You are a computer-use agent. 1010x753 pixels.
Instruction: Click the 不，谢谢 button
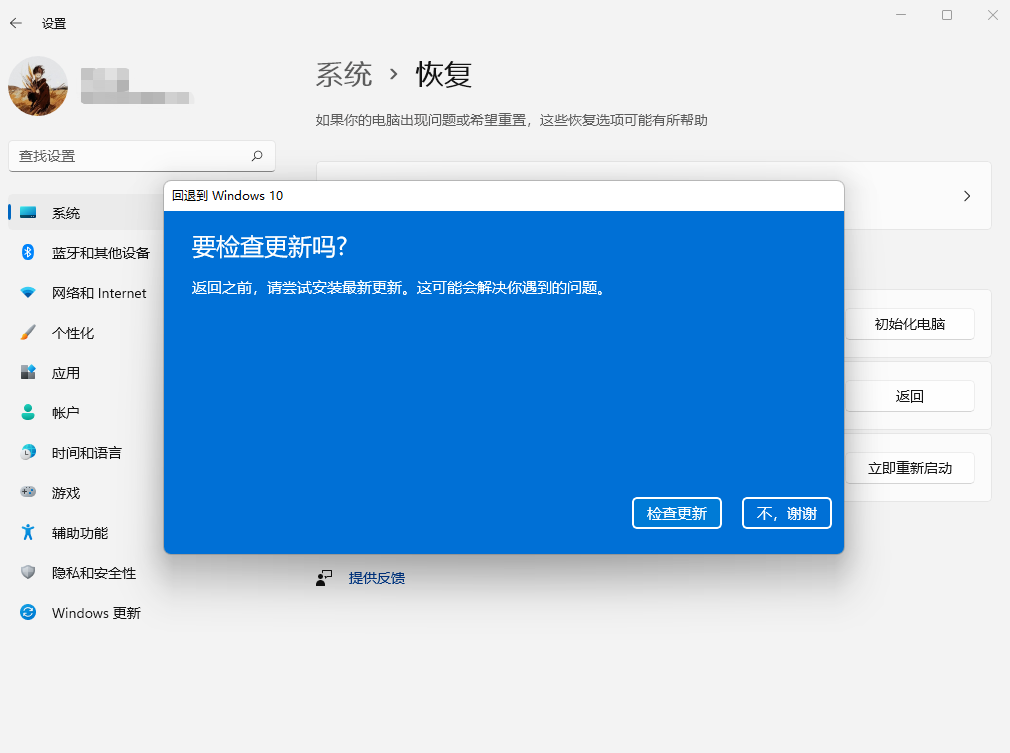click(786, 513)
